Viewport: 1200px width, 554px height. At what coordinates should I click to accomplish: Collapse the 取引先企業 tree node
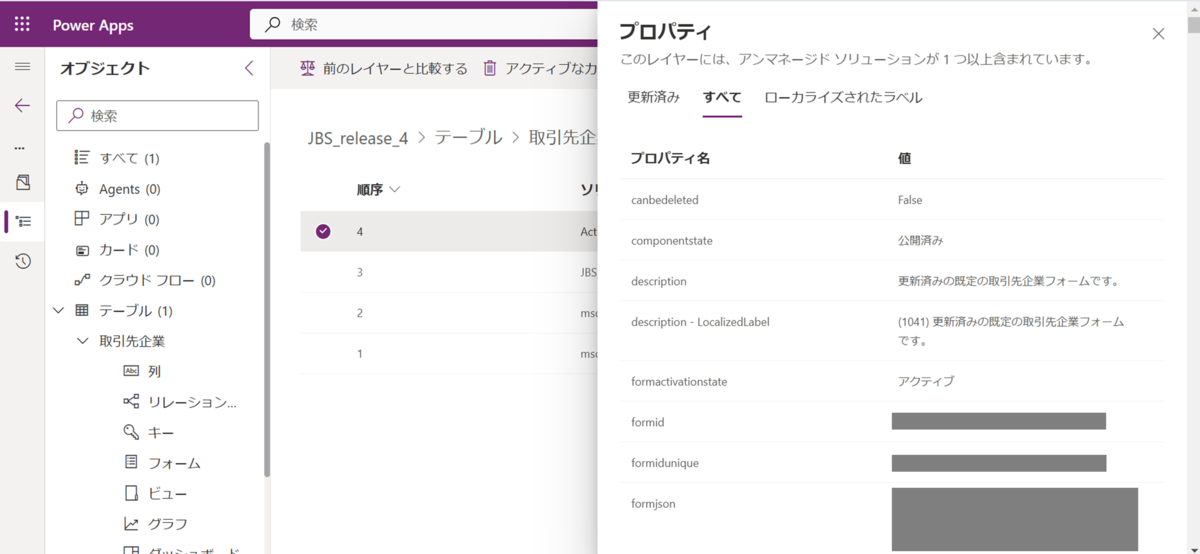tap(82, 341)
